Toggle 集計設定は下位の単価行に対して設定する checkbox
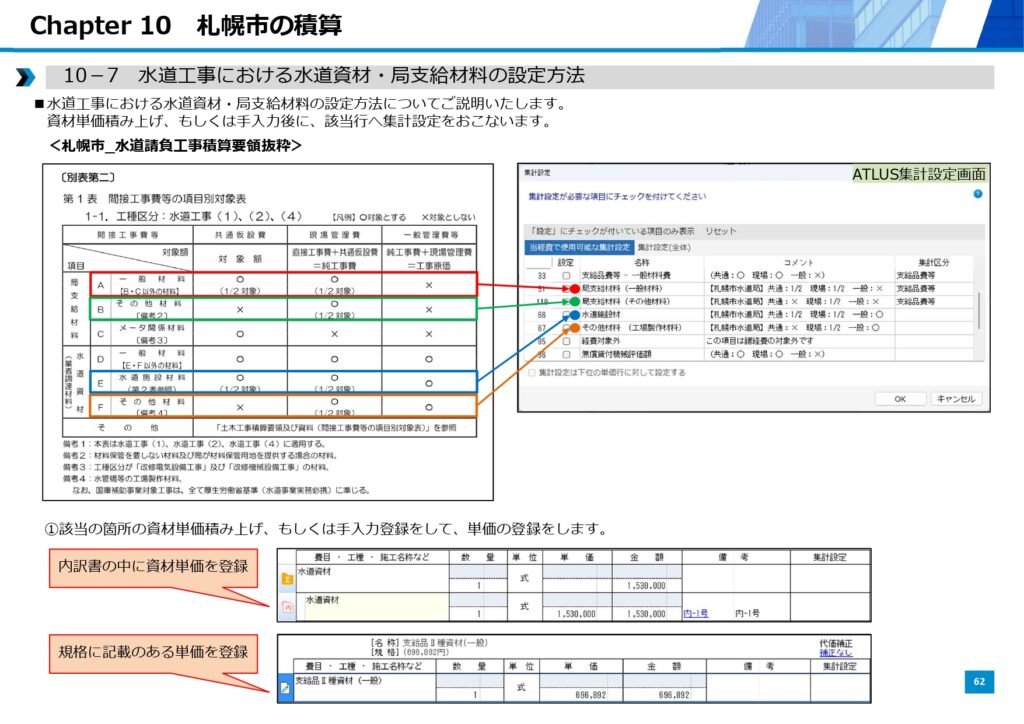This screenshot has height=724, width=1024. coord(532,372)
